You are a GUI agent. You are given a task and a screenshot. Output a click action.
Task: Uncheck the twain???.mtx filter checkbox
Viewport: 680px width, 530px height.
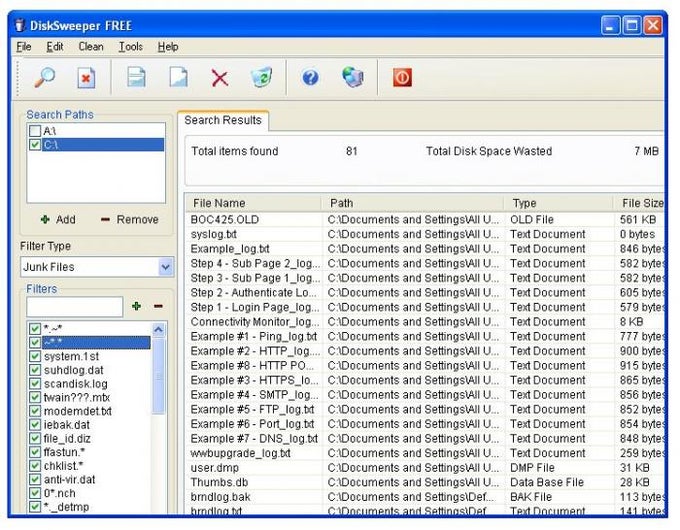35,397
